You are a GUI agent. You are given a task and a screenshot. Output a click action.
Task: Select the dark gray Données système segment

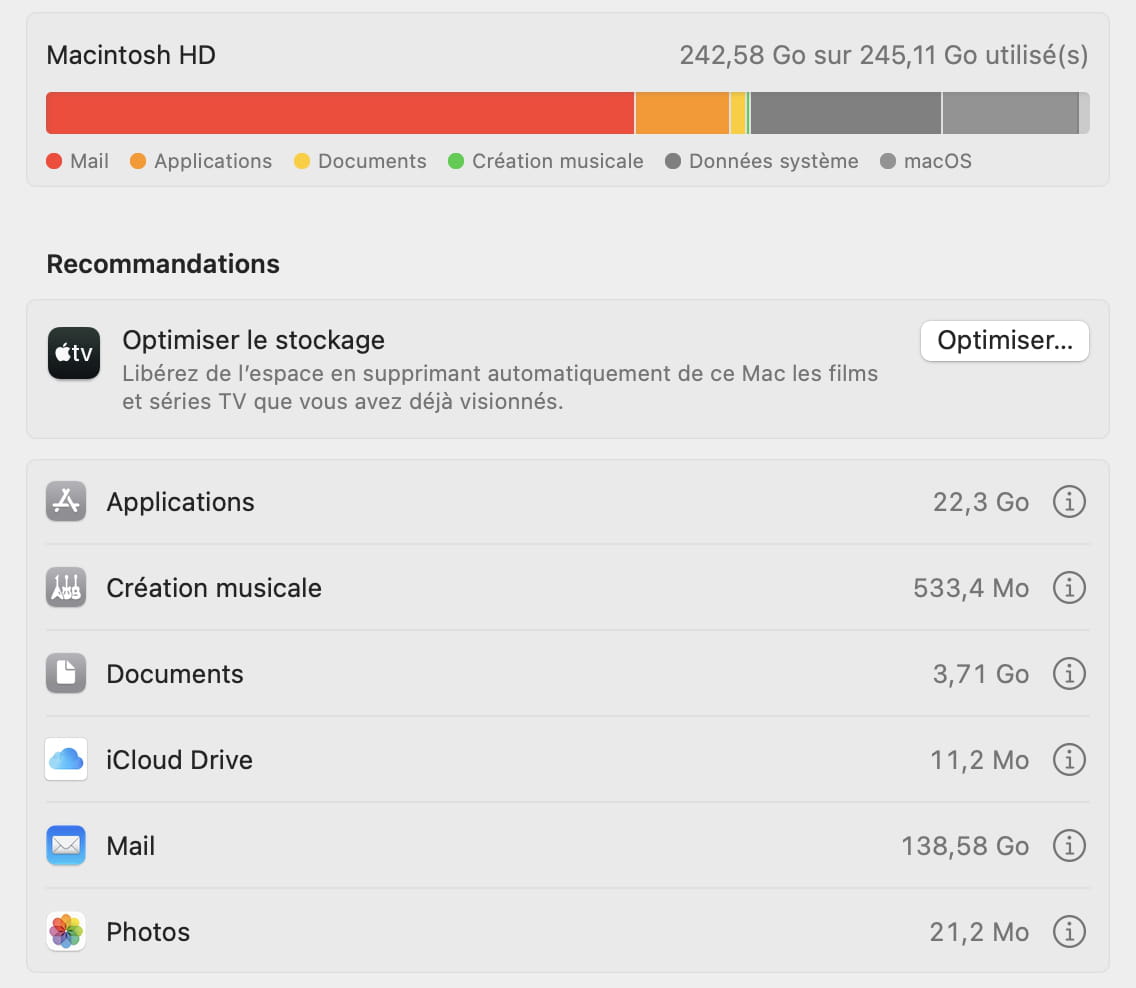[845, 113]
